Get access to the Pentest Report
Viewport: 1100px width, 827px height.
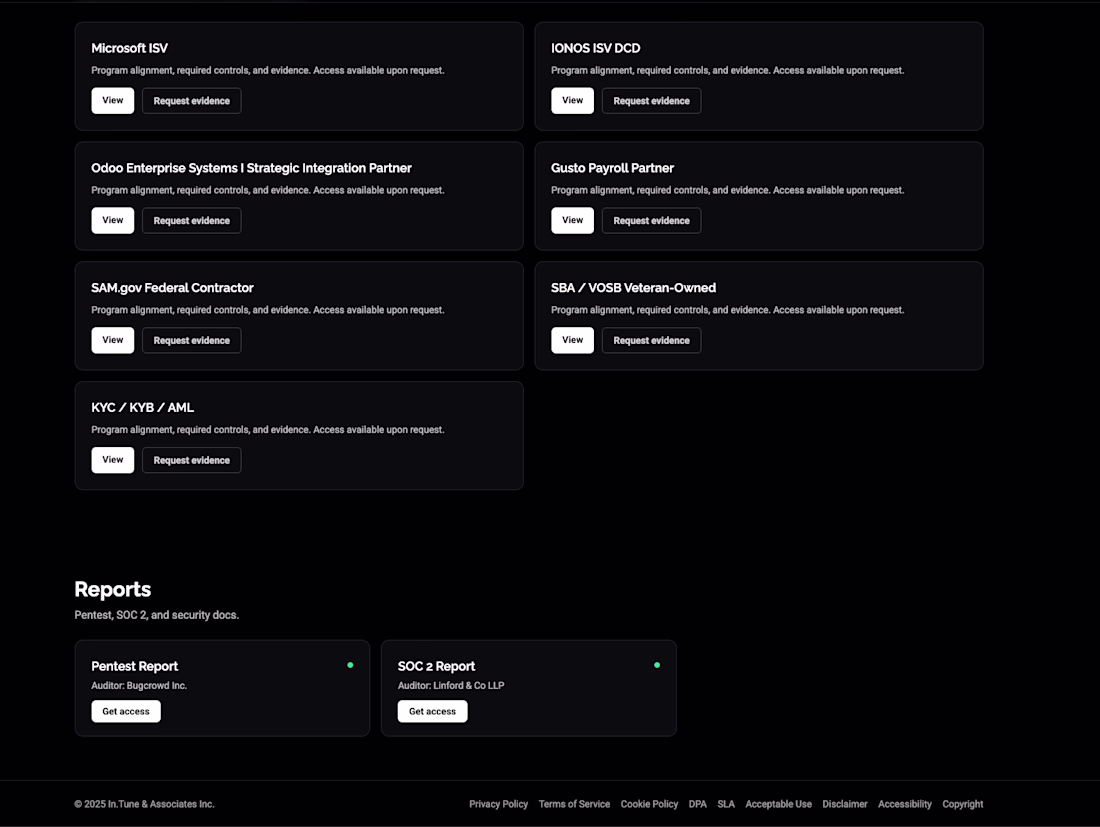[126, 712]
